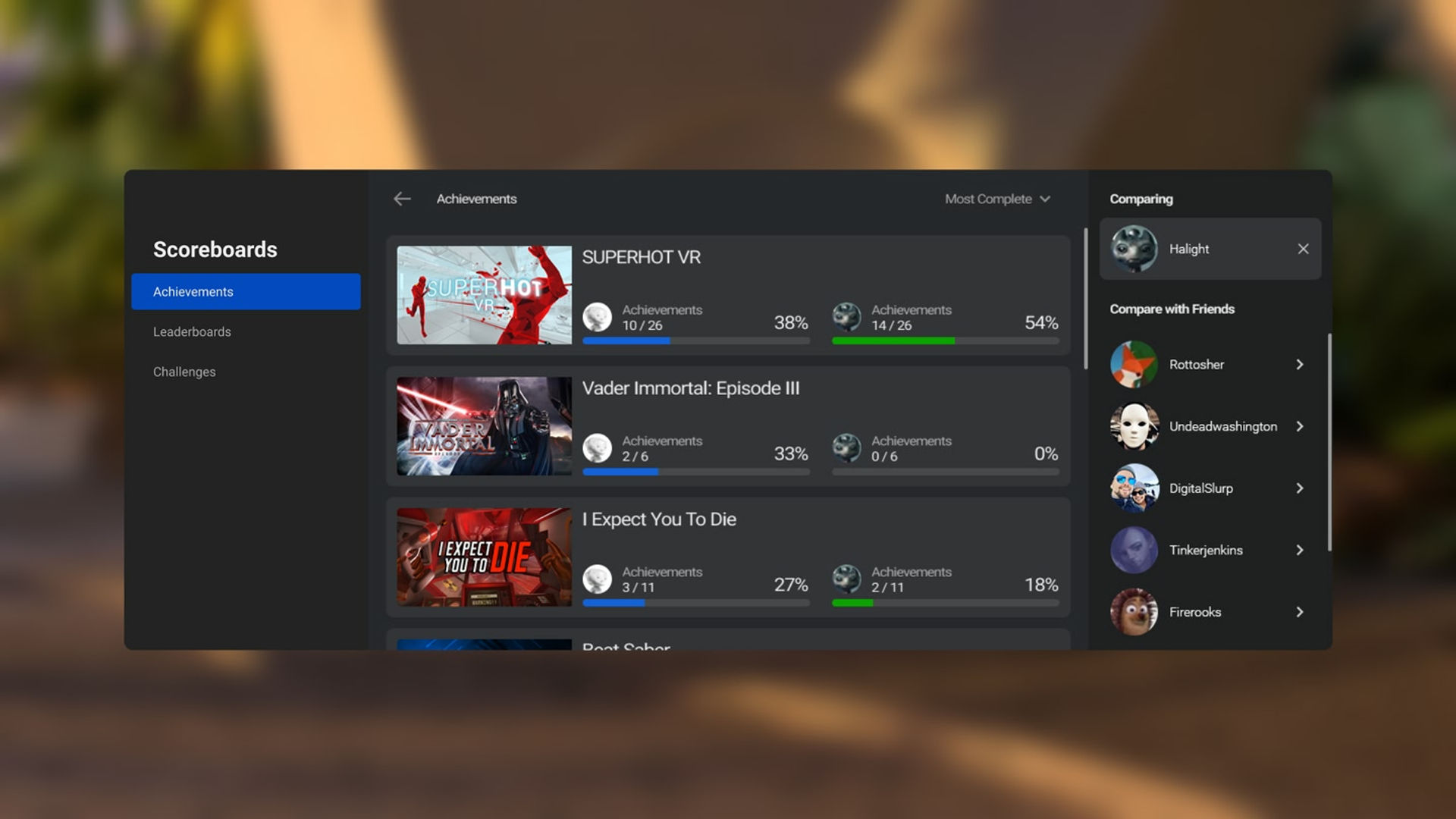Open the I Expect You To Die thumbnail
The width and height of the screenshot is (1456, 819).
click(484, 557)
